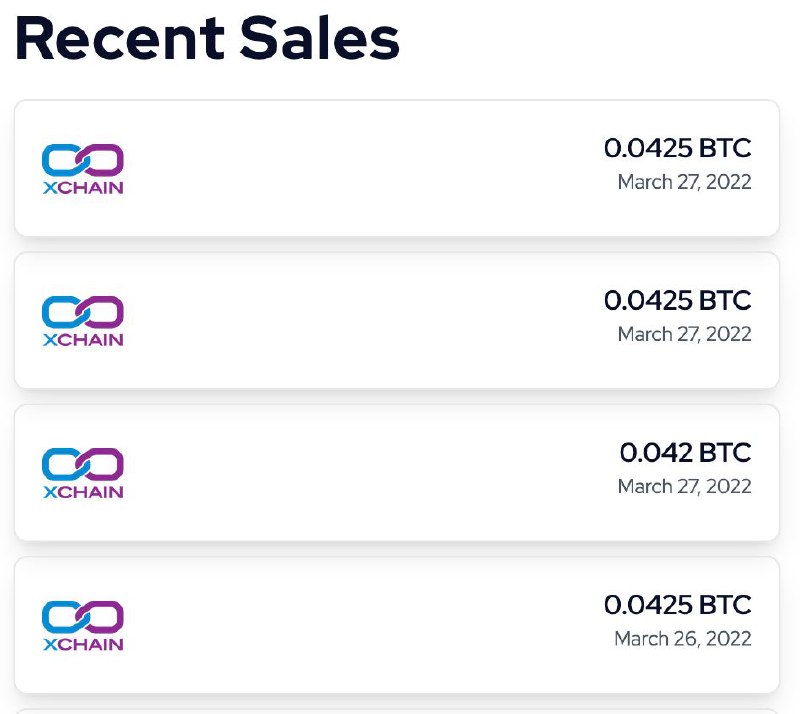800x714 pixels.
Task: Click the XCHAIN logo in first sale card
Action: (83, 169)
